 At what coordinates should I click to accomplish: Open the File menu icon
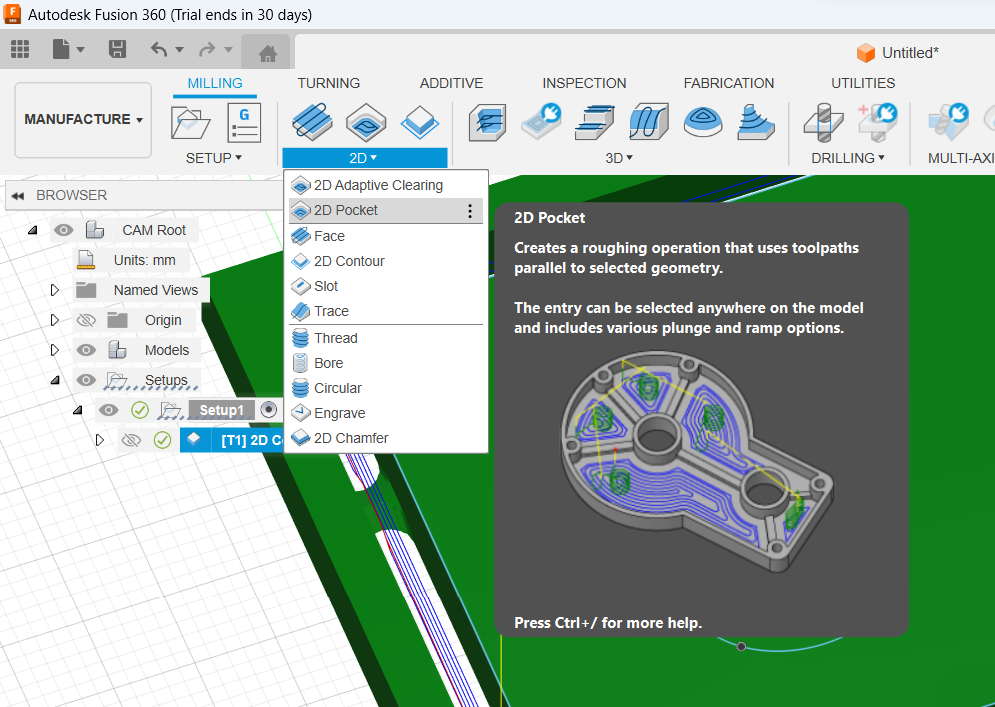(62, 50)
